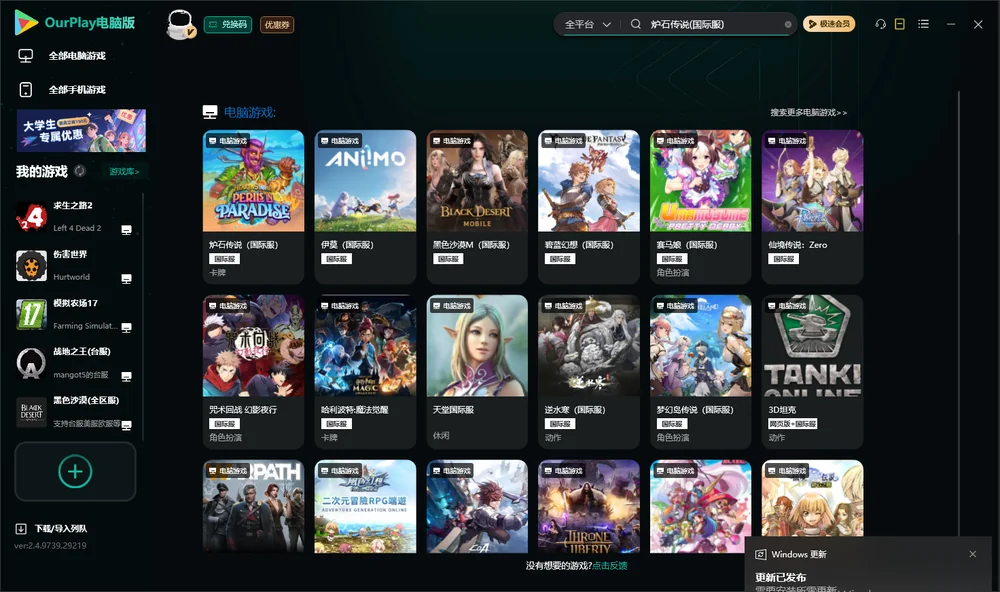Screen dimensions: 1000x592
Task: Open 哈利波特:魔法觉醒 game card
Action: [x=365, y=372]
